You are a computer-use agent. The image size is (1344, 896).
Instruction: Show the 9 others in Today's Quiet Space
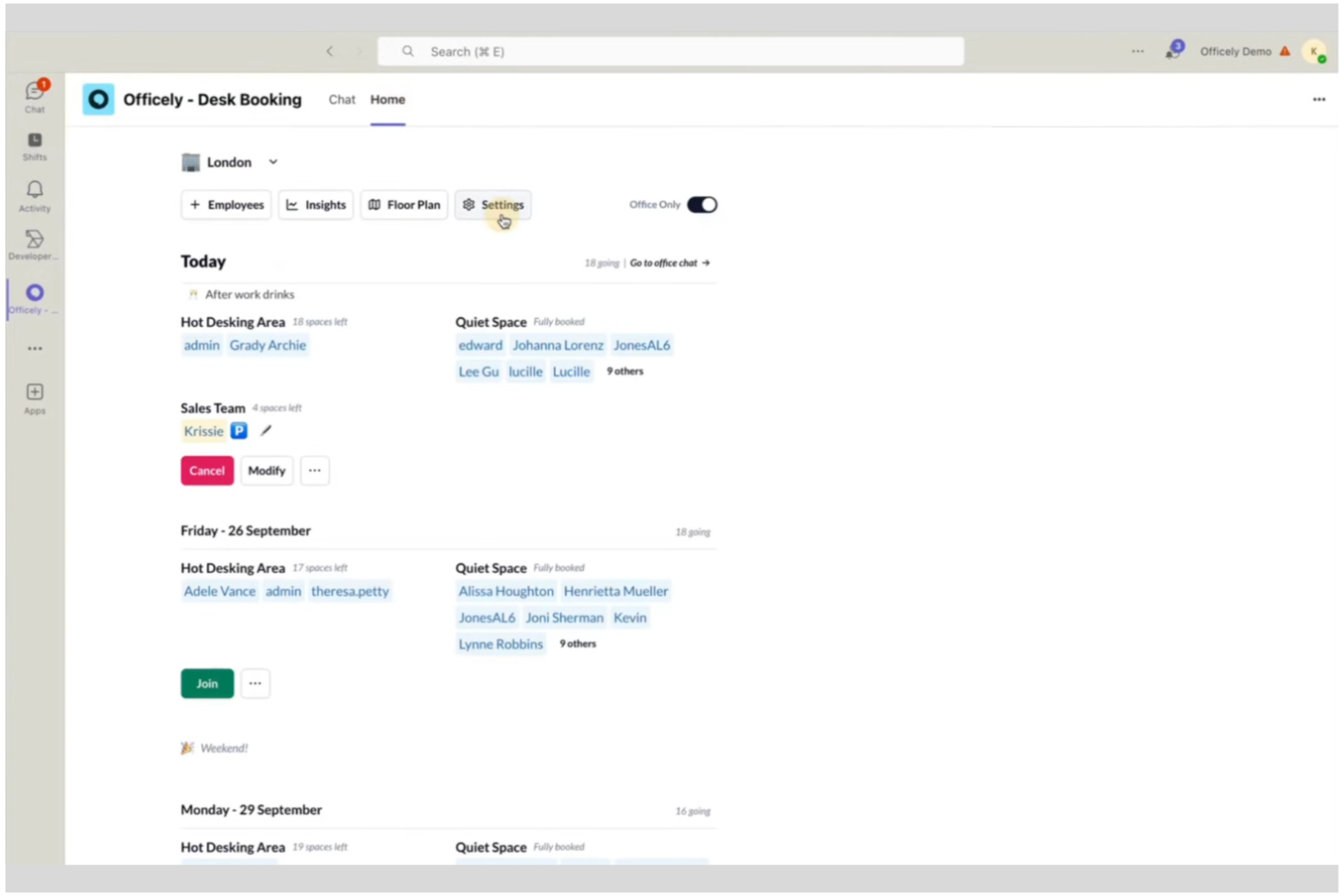point(625,371)
